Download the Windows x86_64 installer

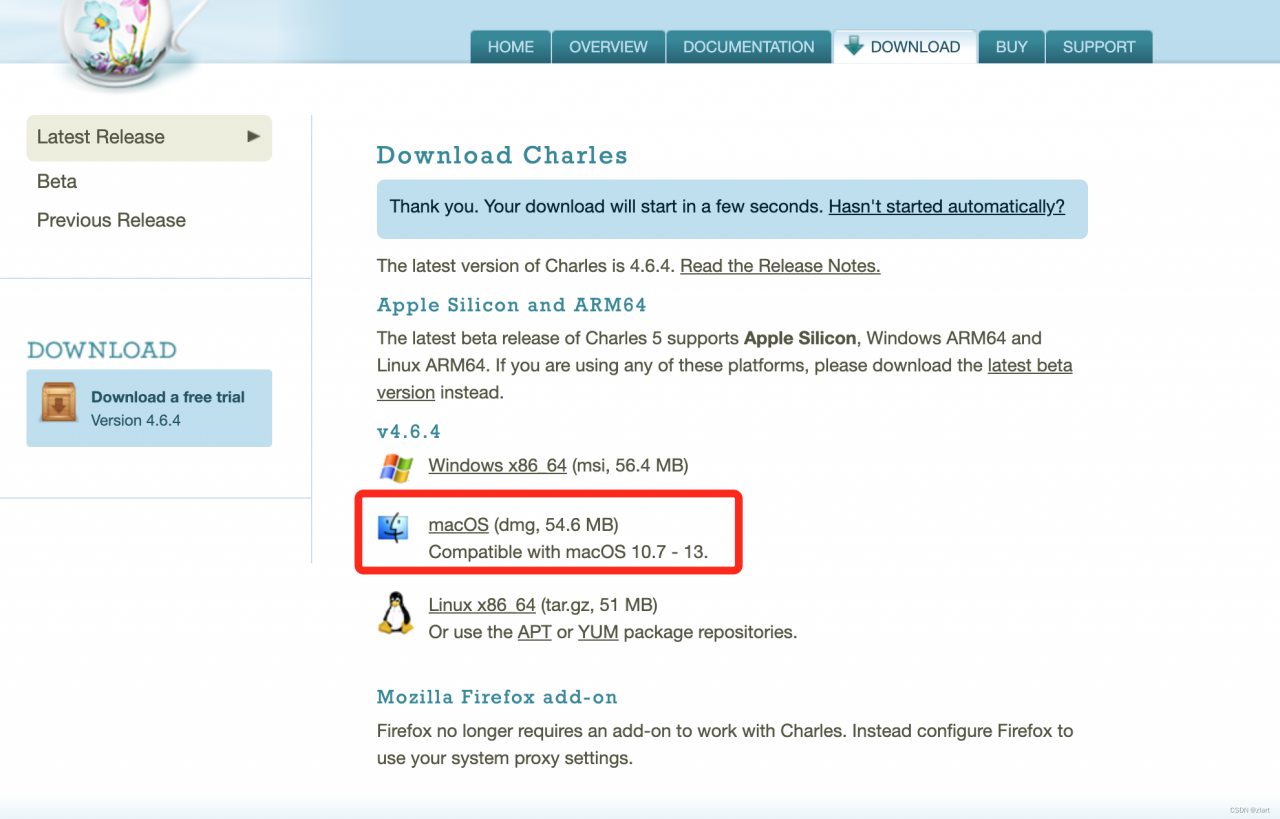pos(497,465)
